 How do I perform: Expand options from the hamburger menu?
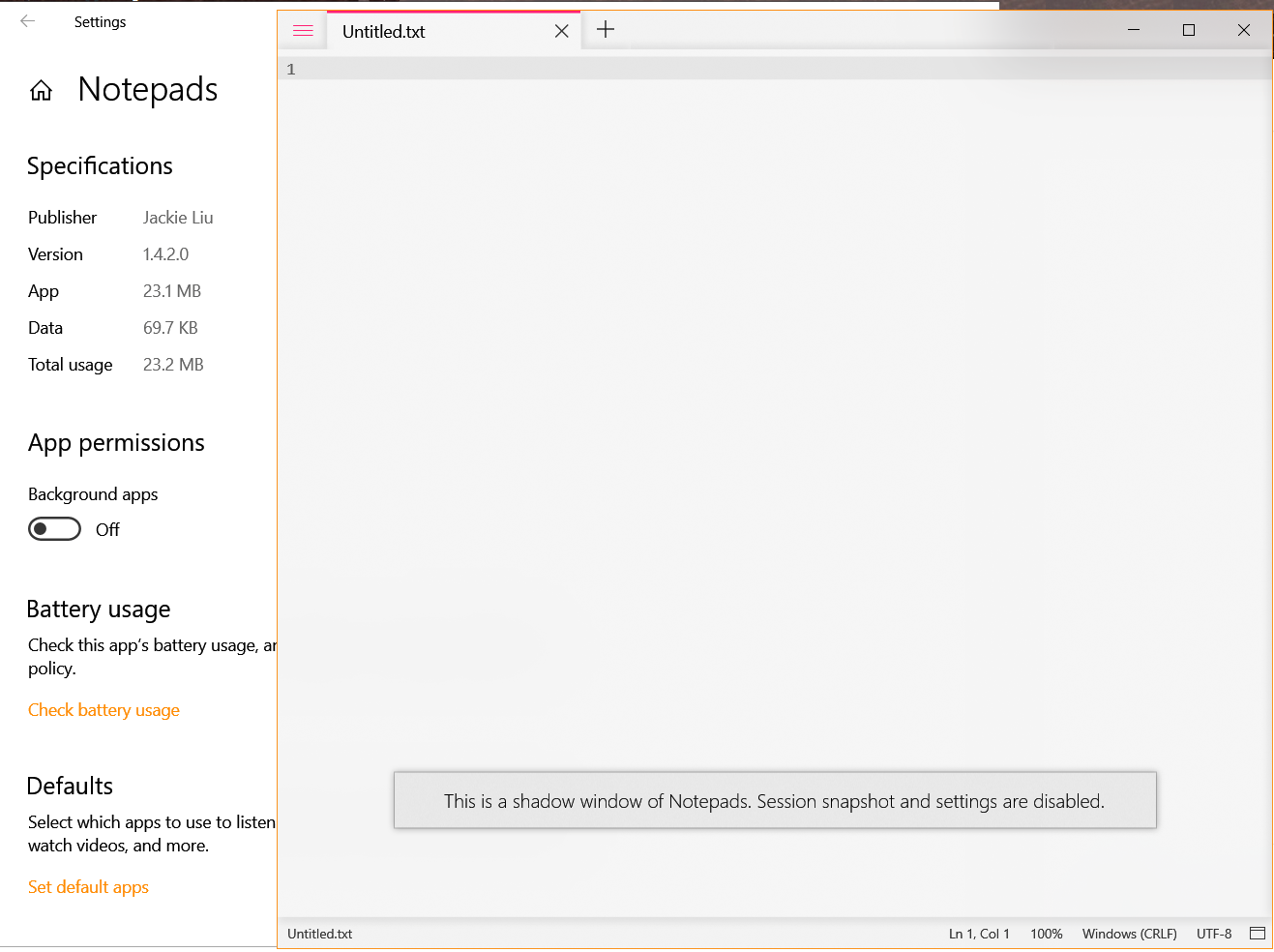tap(302, 30)
